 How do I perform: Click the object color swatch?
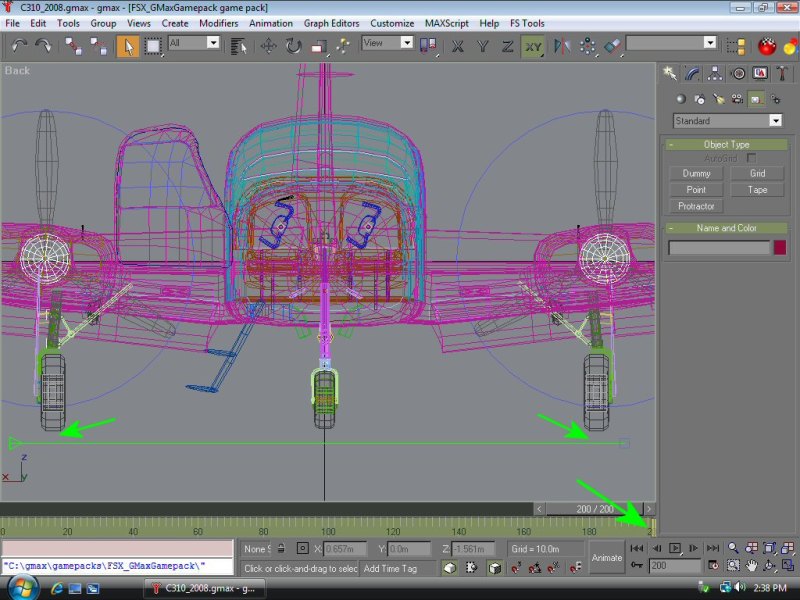779,247
